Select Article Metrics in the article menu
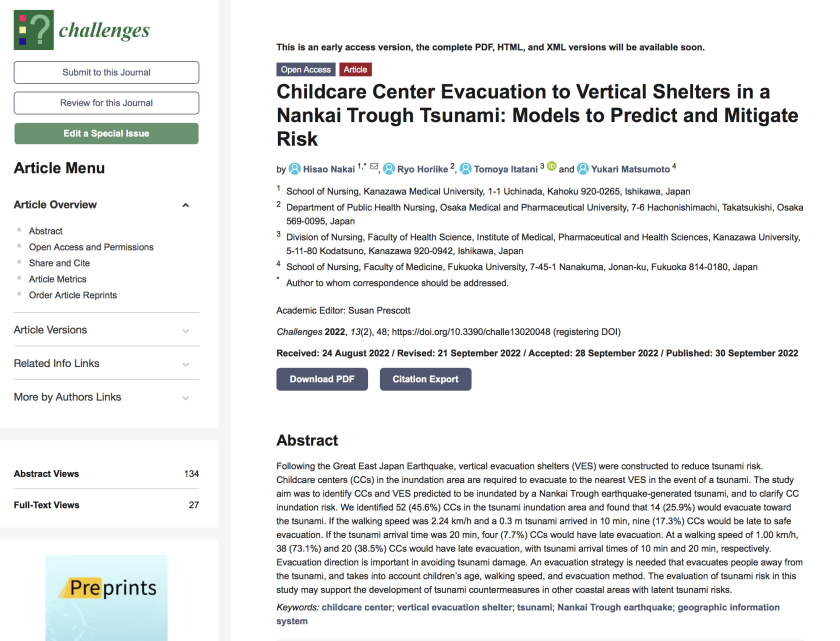This screenshot has width=840, height=641. click(x=57, y=279)
